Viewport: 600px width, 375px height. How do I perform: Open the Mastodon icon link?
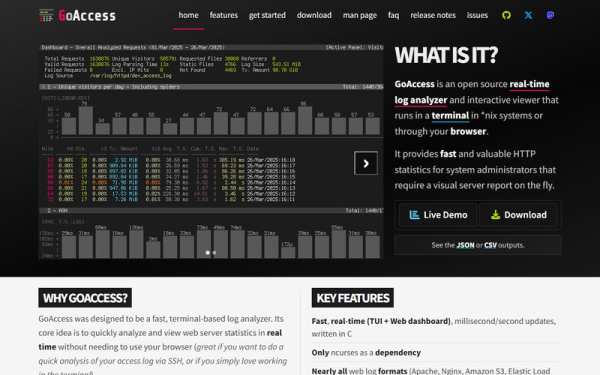pyautogui.click(x=550, y=15)
